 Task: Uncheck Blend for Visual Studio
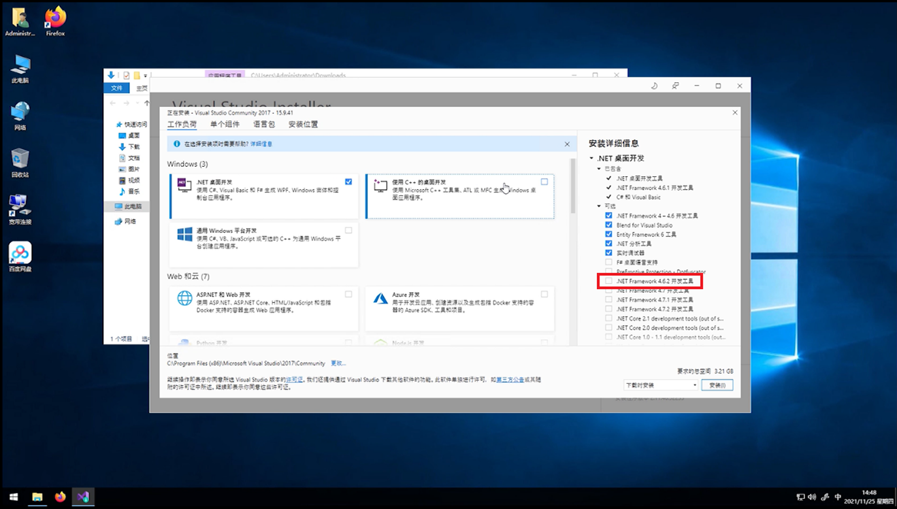tap(609, 225)
